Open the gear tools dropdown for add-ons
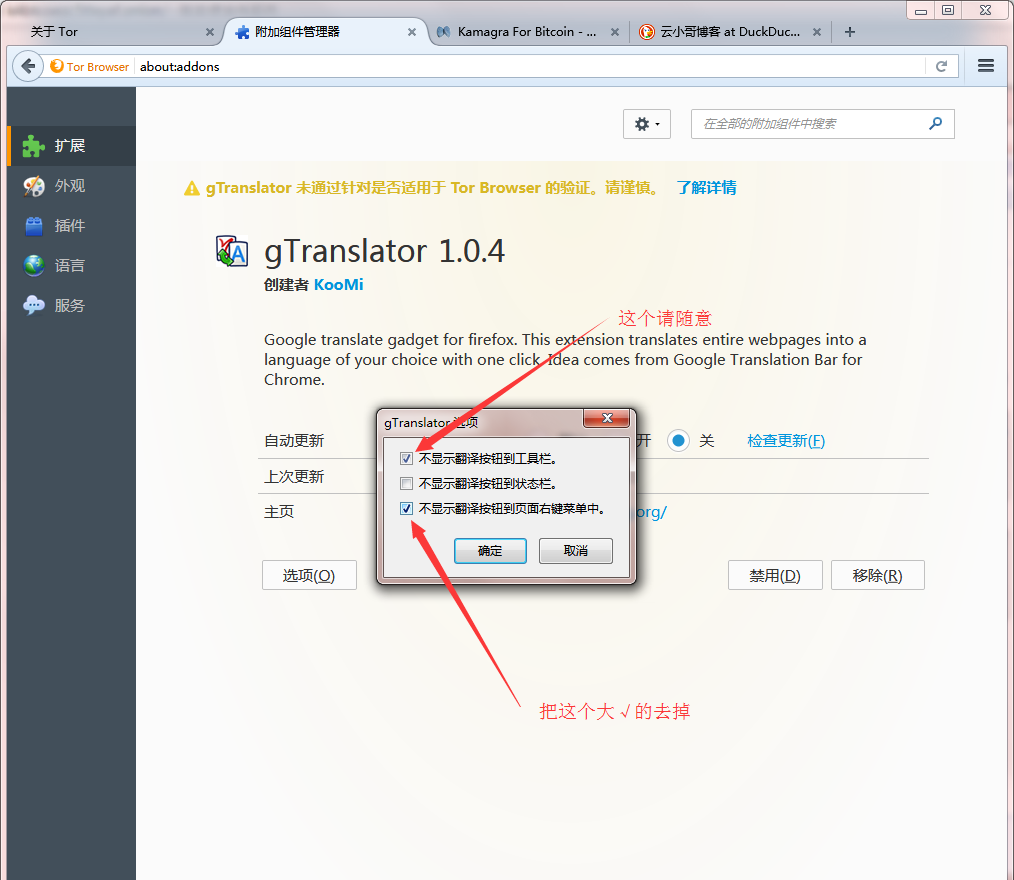The height and width of the screenshot is (880, 1014). coord(647,123)
